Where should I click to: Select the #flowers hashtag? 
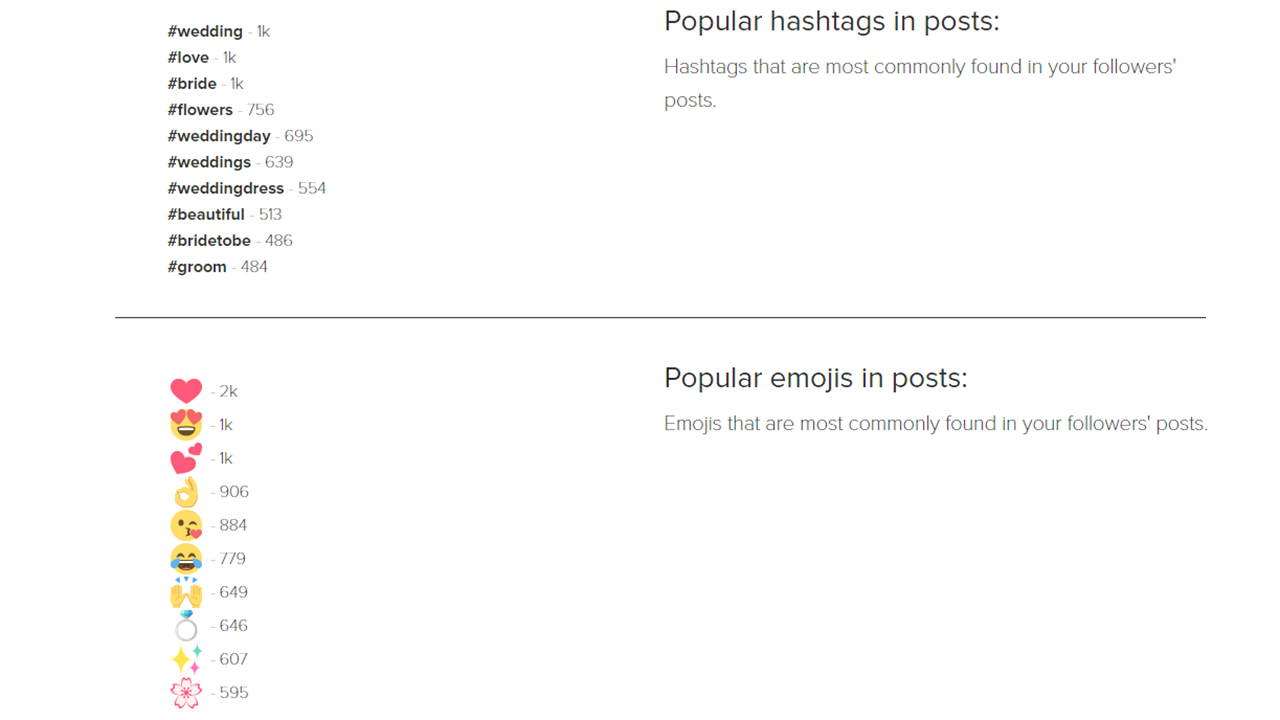(200, 110)
